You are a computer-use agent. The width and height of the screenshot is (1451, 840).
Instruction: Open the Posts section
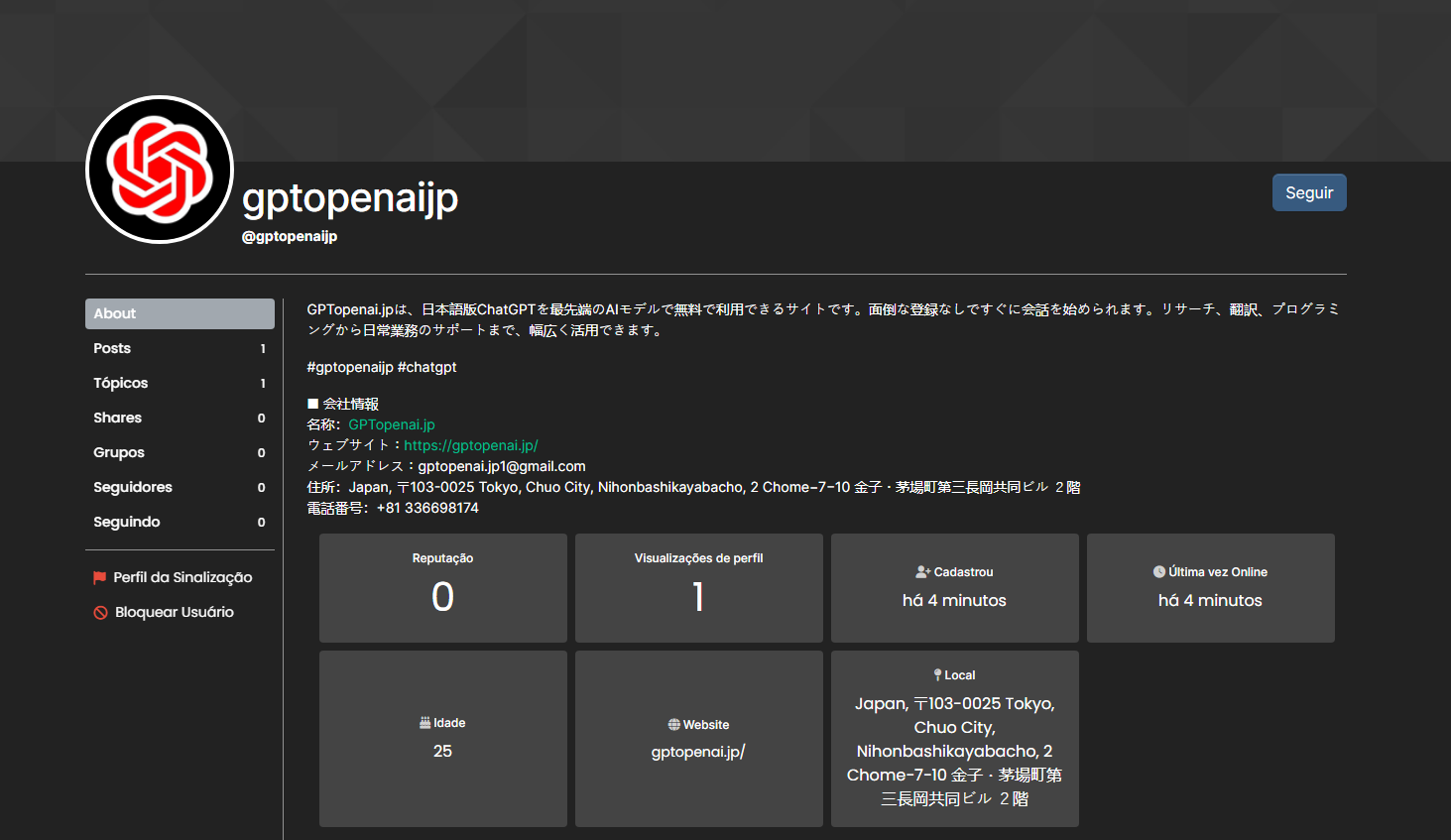click(x=180, y=348)
